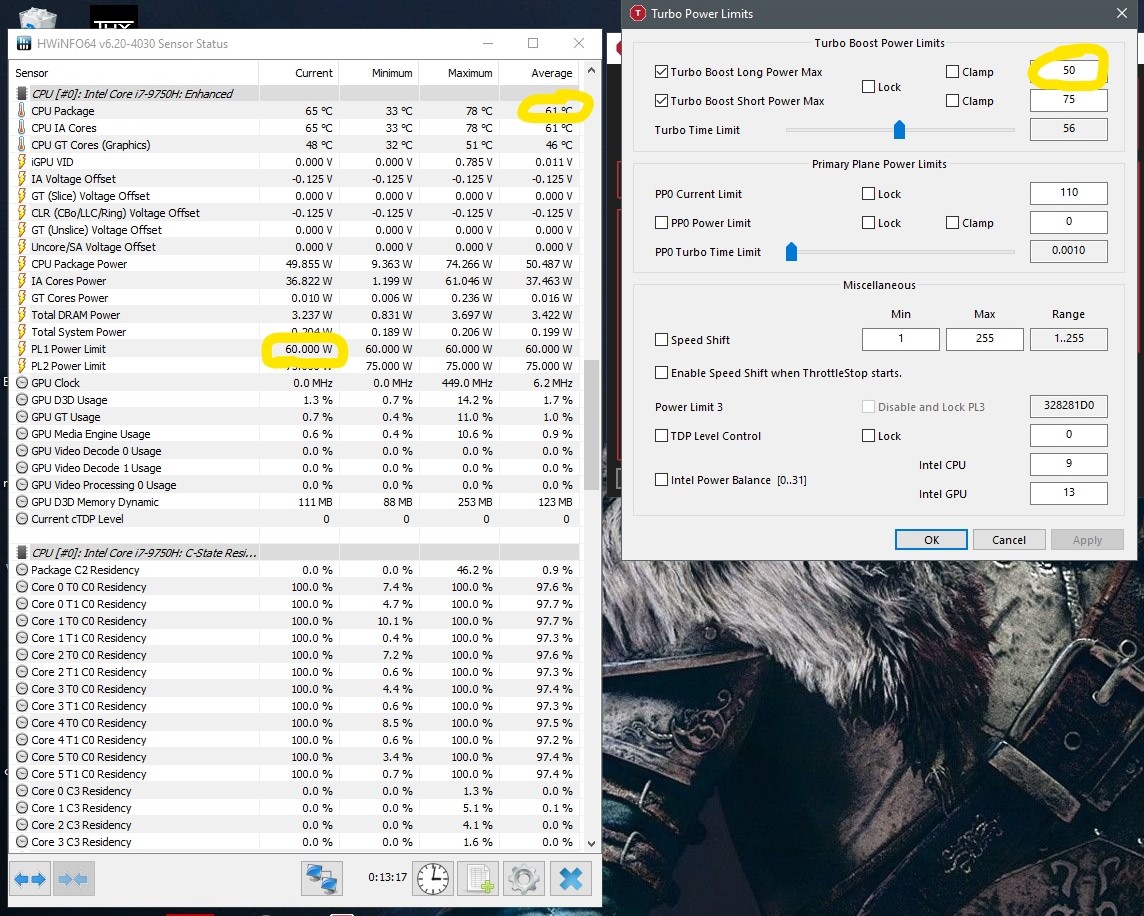Check the PP0 Current Limit Lock box
This screenshot has height=916, width=1144.
pyautogui.click(x=868, y=193)
